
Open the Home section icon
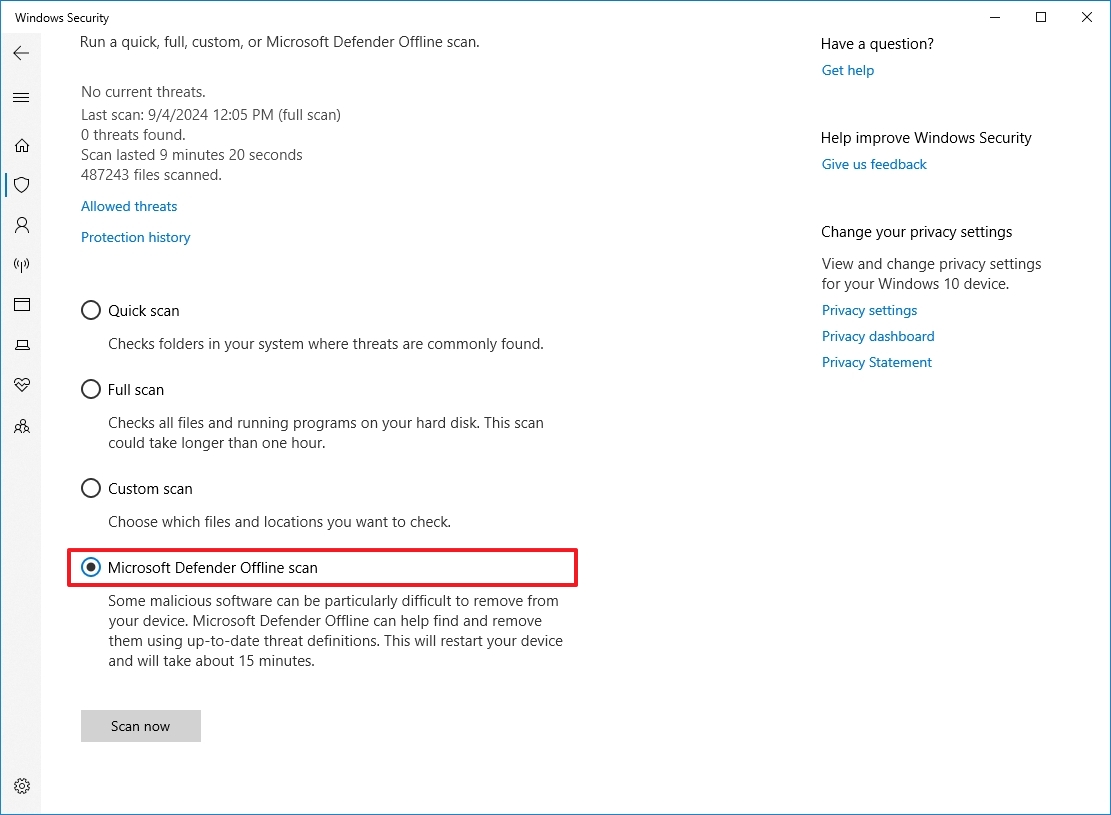[22, 145]
